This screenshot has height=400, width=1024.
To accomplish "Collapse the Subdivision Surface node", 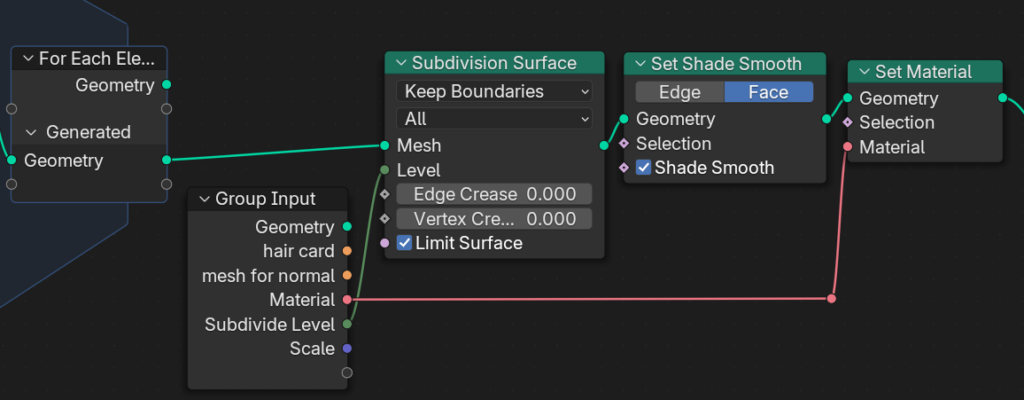I will [401, 63].
